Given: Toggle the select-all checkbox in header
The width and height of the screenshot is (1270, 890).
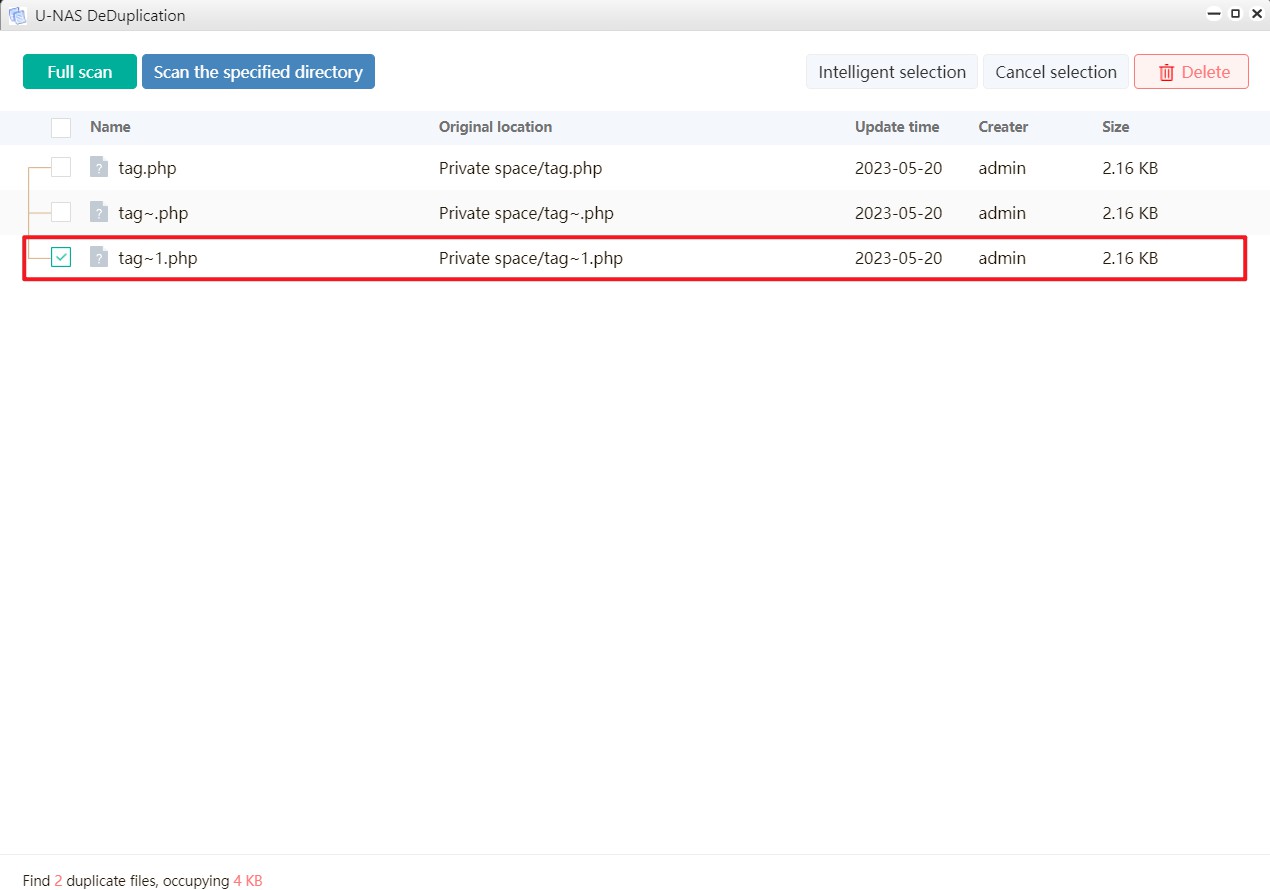Looking at the screenshot, I should click(x=61, y=127).
